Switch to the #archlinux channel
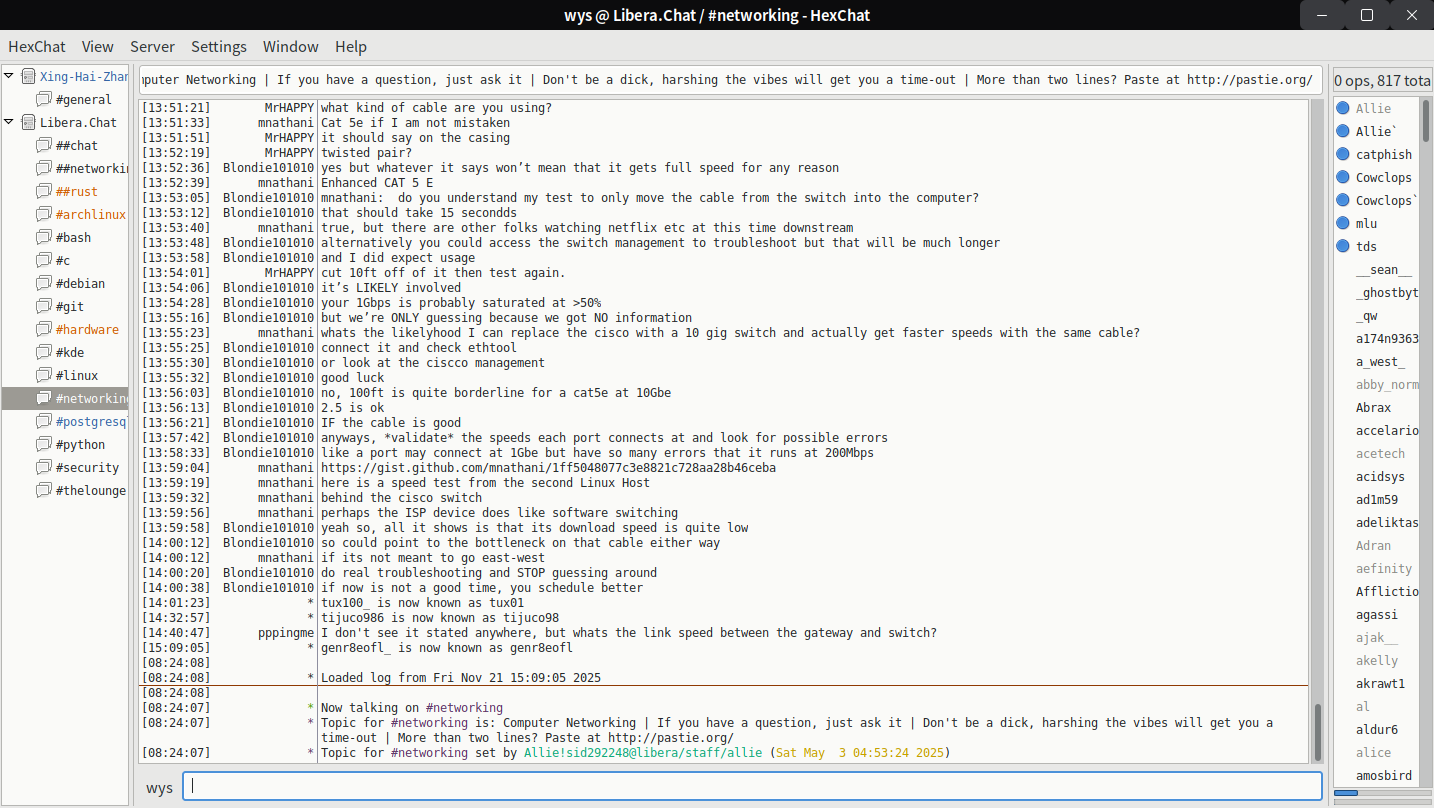Image resolution: width=1434 pixels, height=808 pixels. click(x=91, y=214)
